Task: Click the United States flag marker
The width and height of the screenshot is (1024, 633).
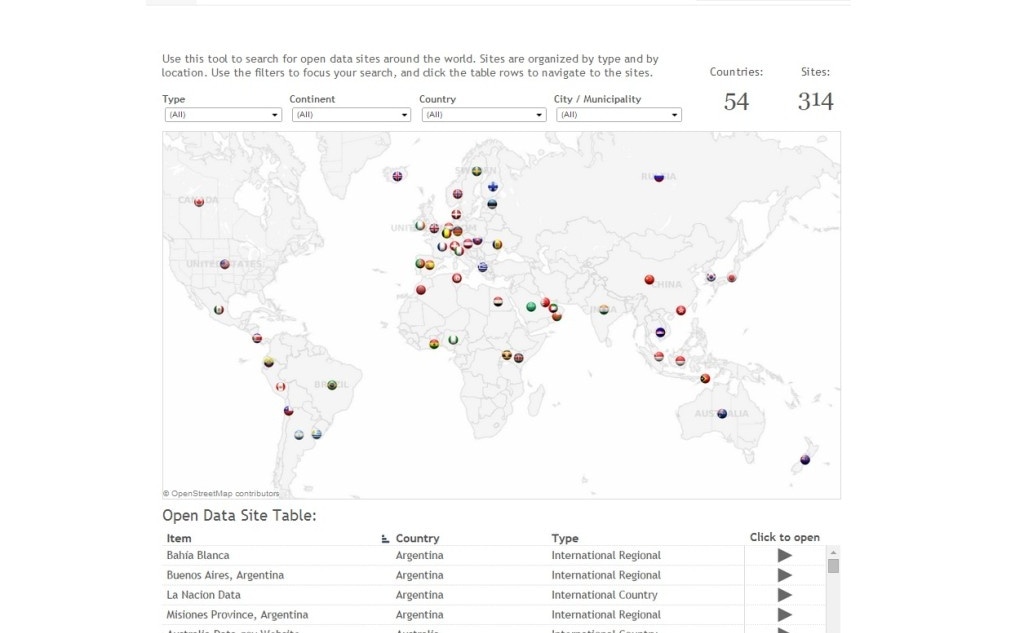Action: tap(224, 264)
